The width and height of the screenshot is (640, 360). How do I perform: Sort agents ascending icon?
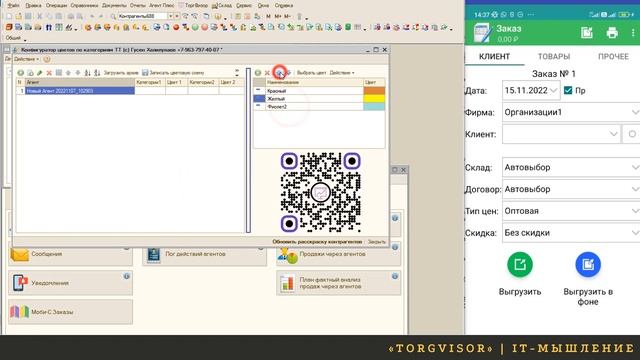pos(87,73)
